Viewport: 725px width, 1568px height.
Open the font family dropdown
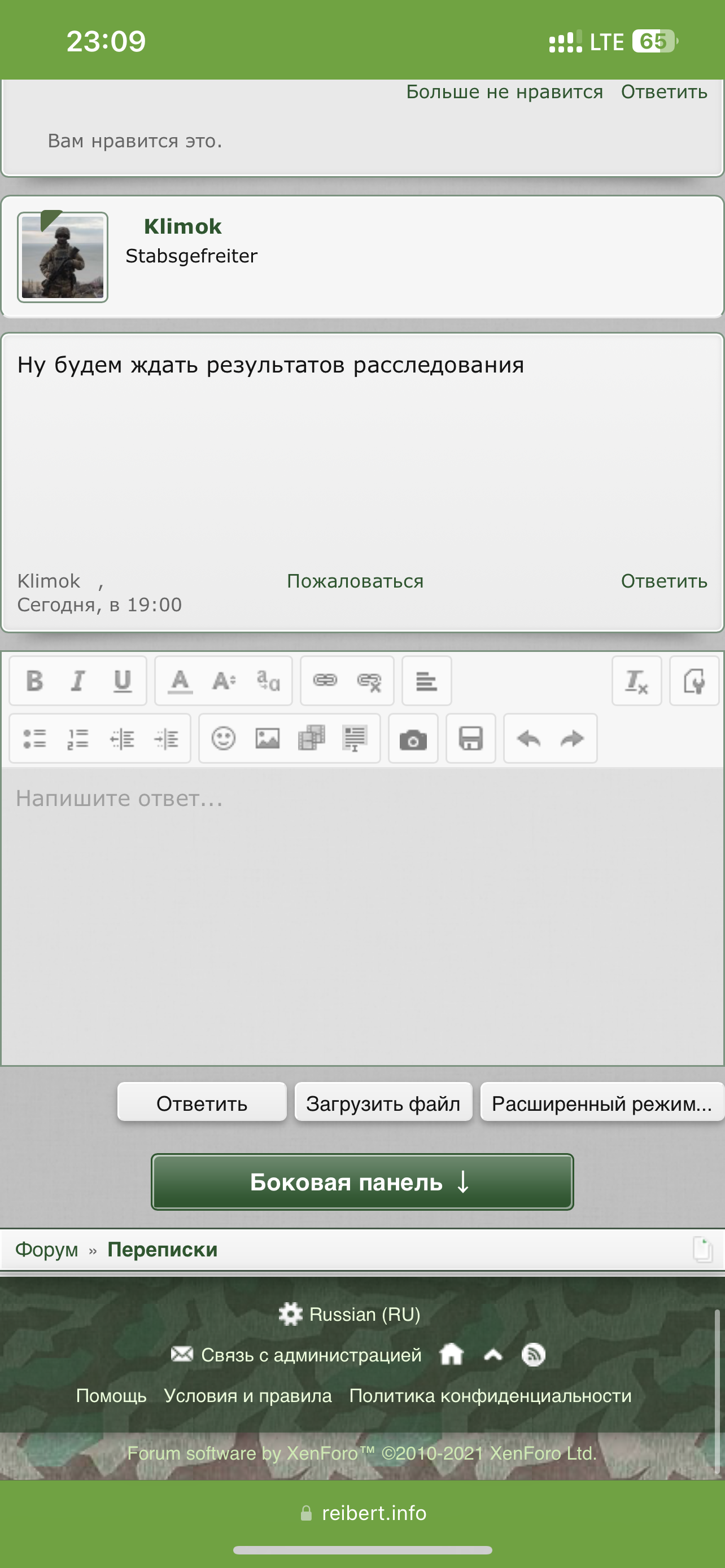(268, 681)
